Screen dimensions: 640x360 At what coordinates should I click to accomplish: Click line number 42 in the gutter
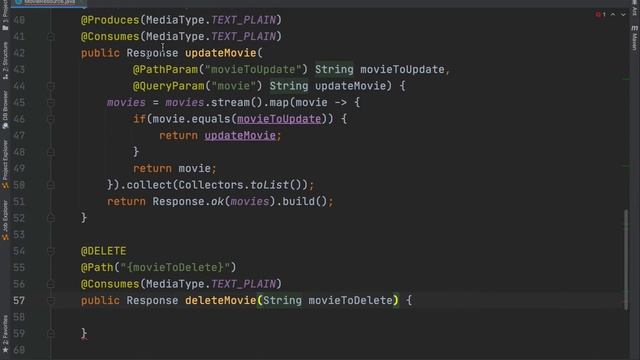19,53
